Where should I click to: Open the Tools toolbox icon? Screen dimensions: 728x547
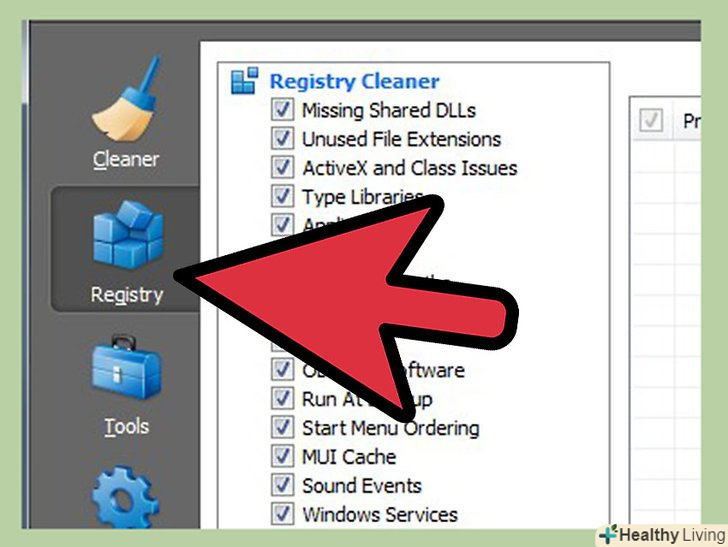tap(126, 367)
